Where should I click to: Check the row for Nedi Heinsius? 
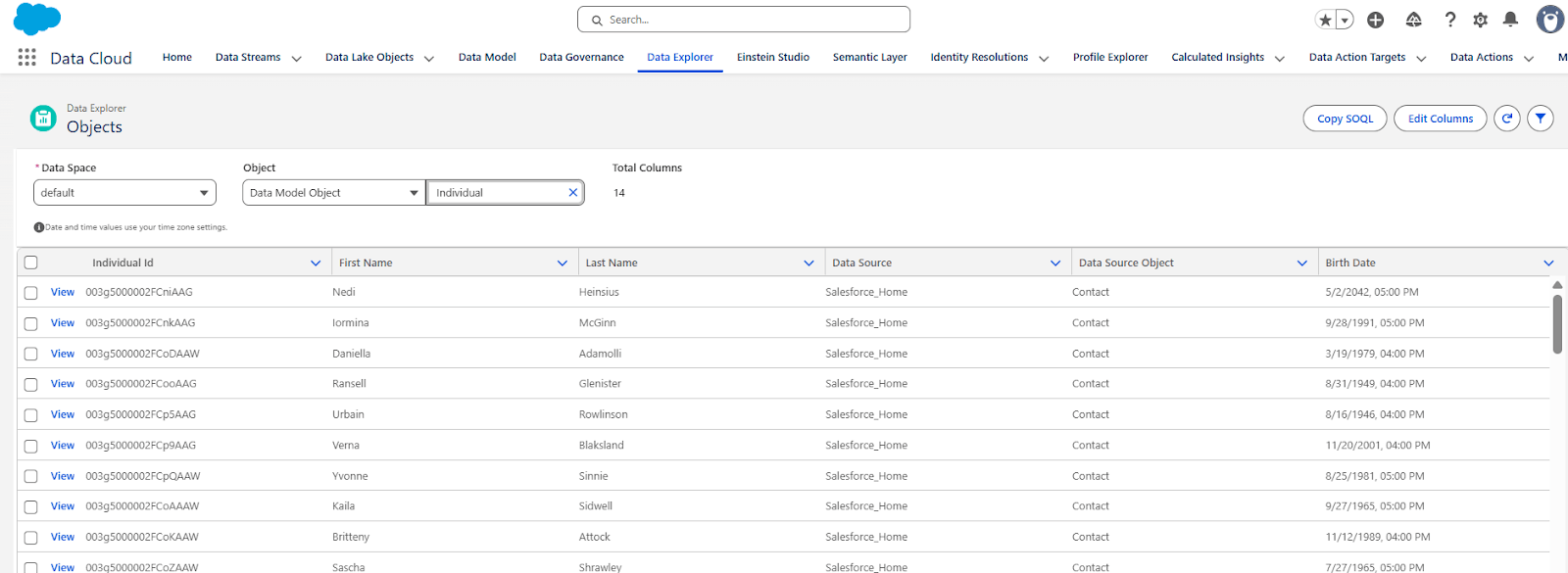31,293
